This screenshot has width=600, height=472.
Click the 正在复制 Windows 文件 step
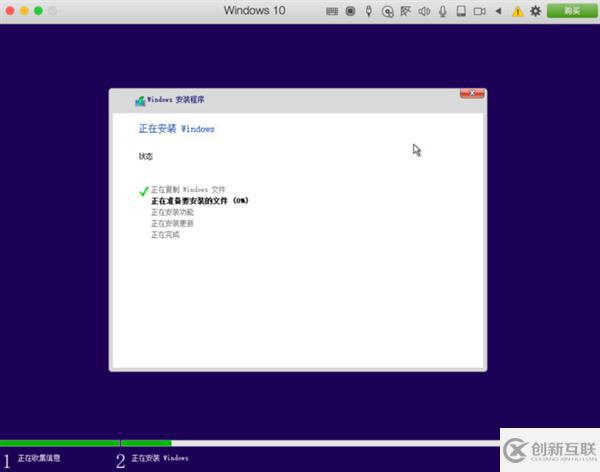click(188, 190)
